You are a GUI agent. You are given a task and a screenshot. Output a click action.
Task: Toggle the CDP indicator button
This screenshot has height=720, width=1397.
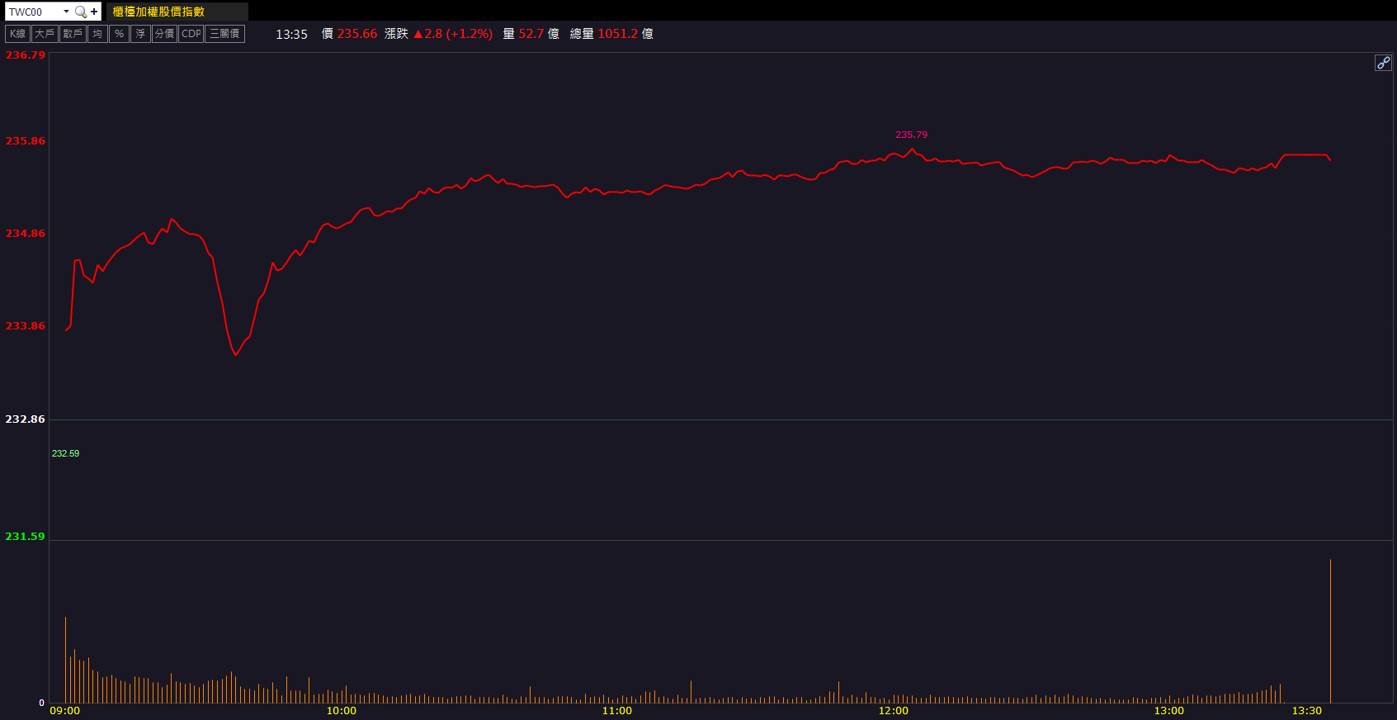[x=191, y=34]
